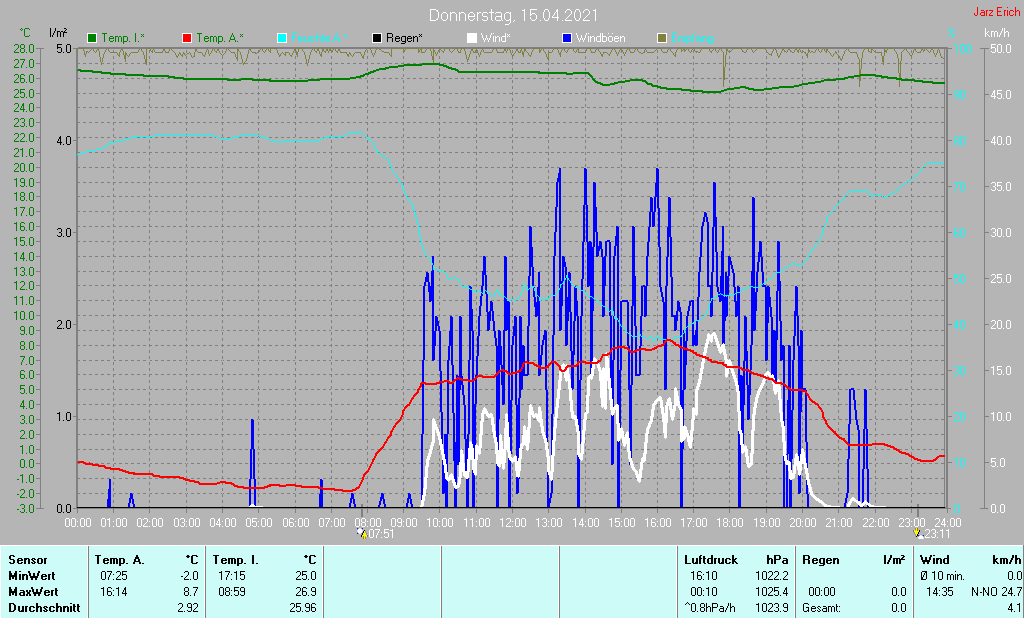Click the pressure maximum '1025.4'
The height and width of the screenshot is (618, 1024).
(771, 592)
